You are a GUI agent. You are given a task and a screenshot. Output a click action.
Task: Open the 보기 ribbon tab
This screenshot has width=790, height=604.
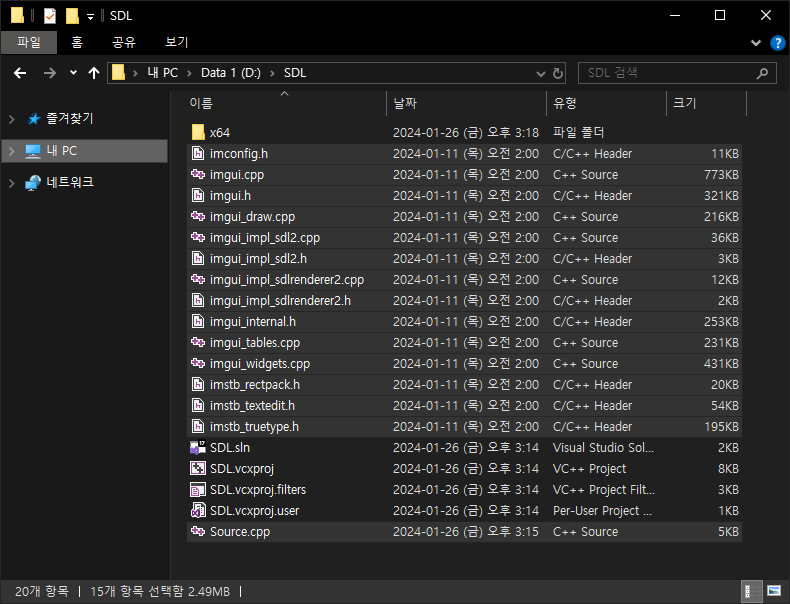pos(177,42)
